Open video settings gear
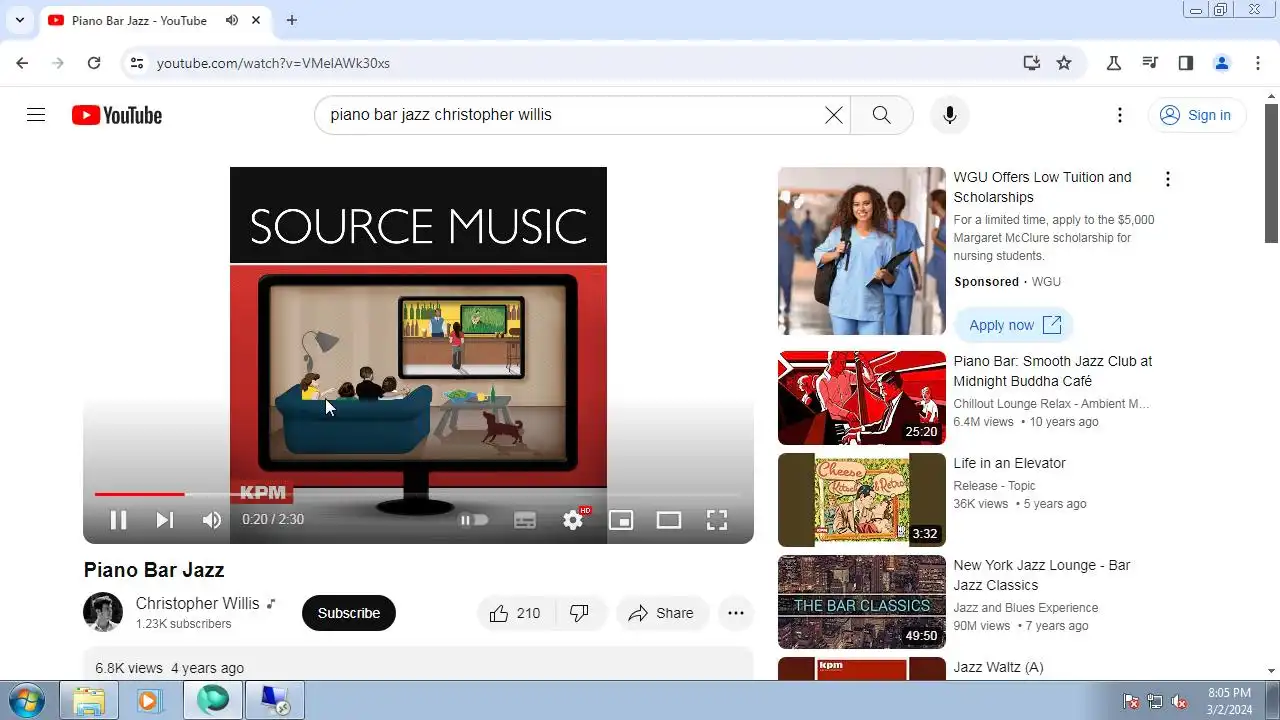 pyautogui.click(x=573, y=520)
